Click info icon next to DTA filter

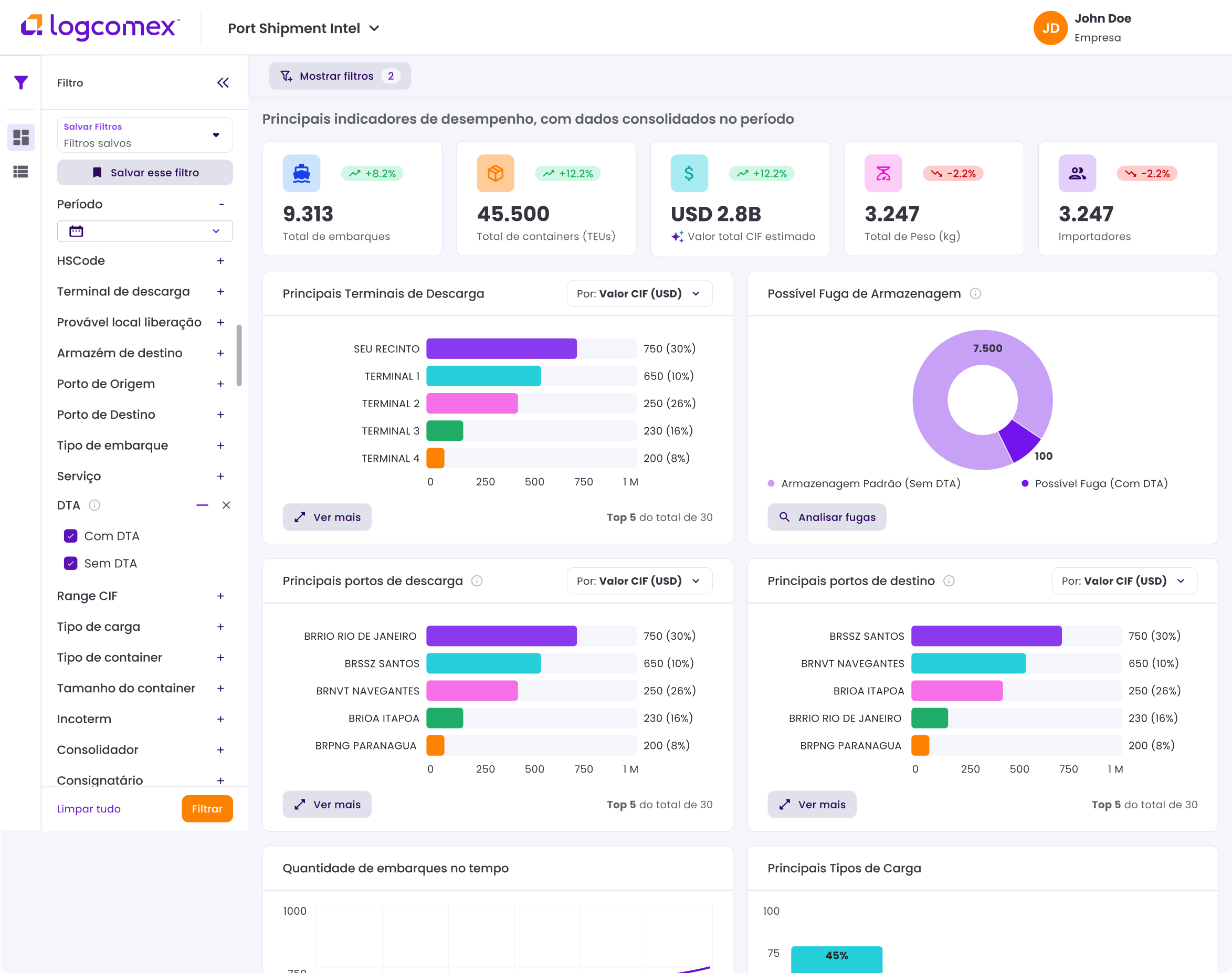tap(95, 505)
